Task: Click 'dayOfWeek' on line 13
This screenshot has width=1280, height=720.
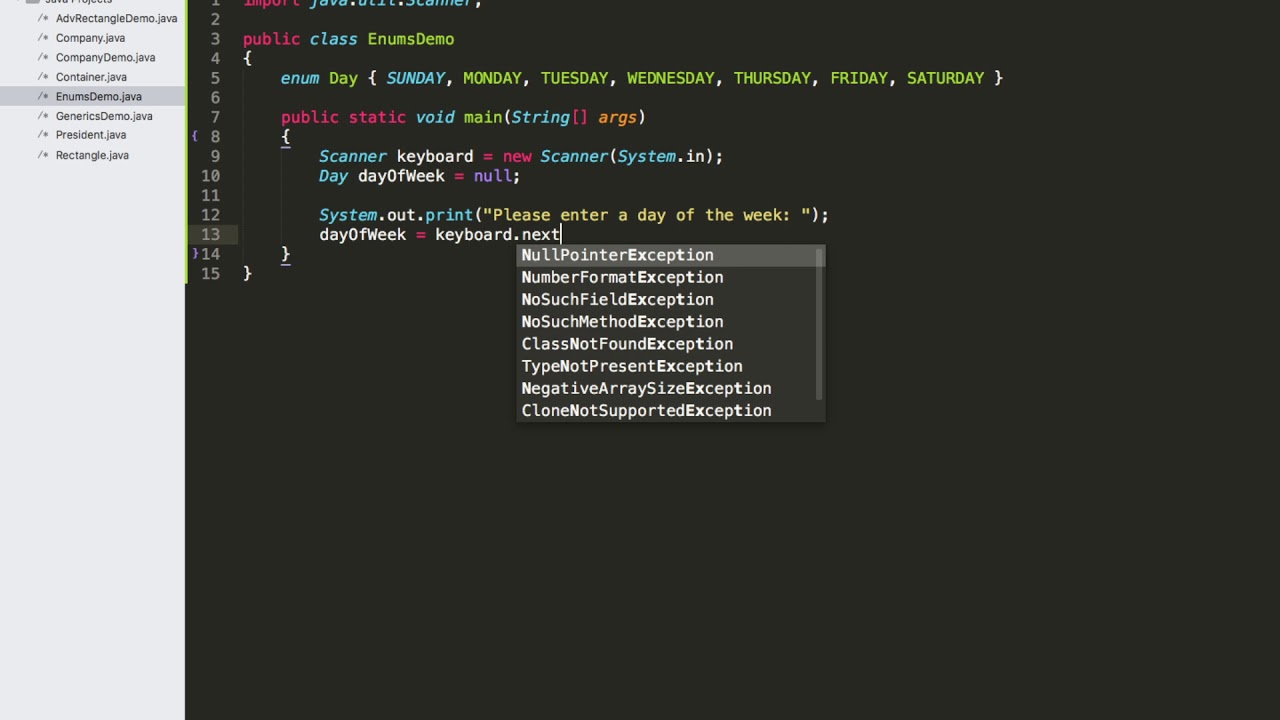Action: (362, 234)
